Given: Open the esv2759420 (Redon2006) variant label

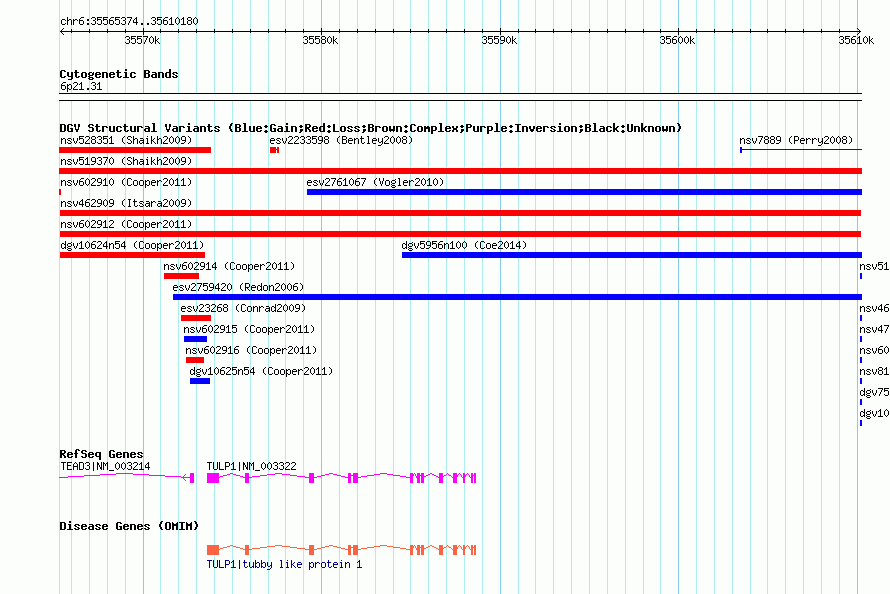Looking at the screenshot, I should (x=238, y=287).
